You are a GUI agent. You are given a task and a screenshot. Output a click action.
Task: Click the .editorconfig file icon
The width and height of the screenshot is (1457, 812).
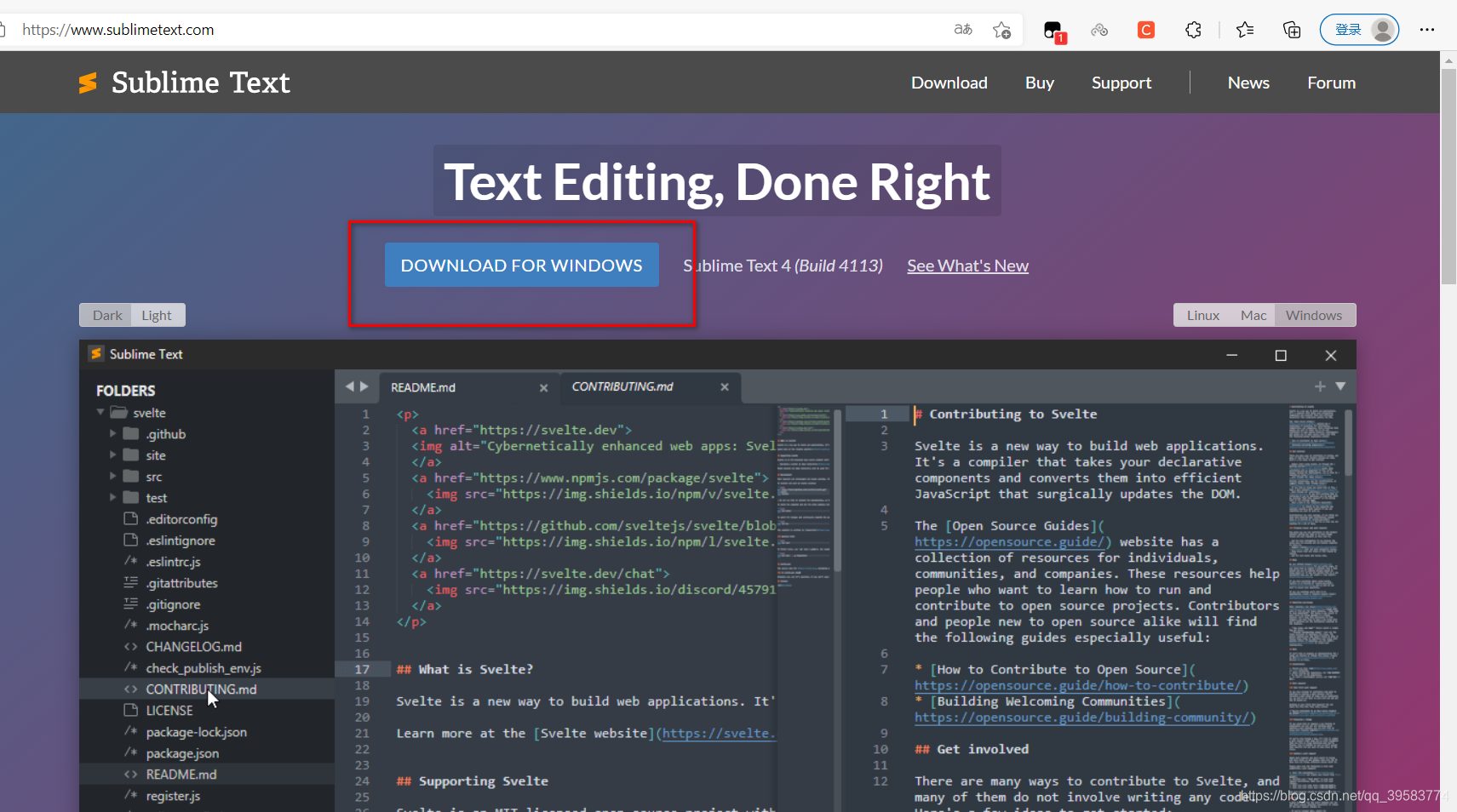[130, 518]
